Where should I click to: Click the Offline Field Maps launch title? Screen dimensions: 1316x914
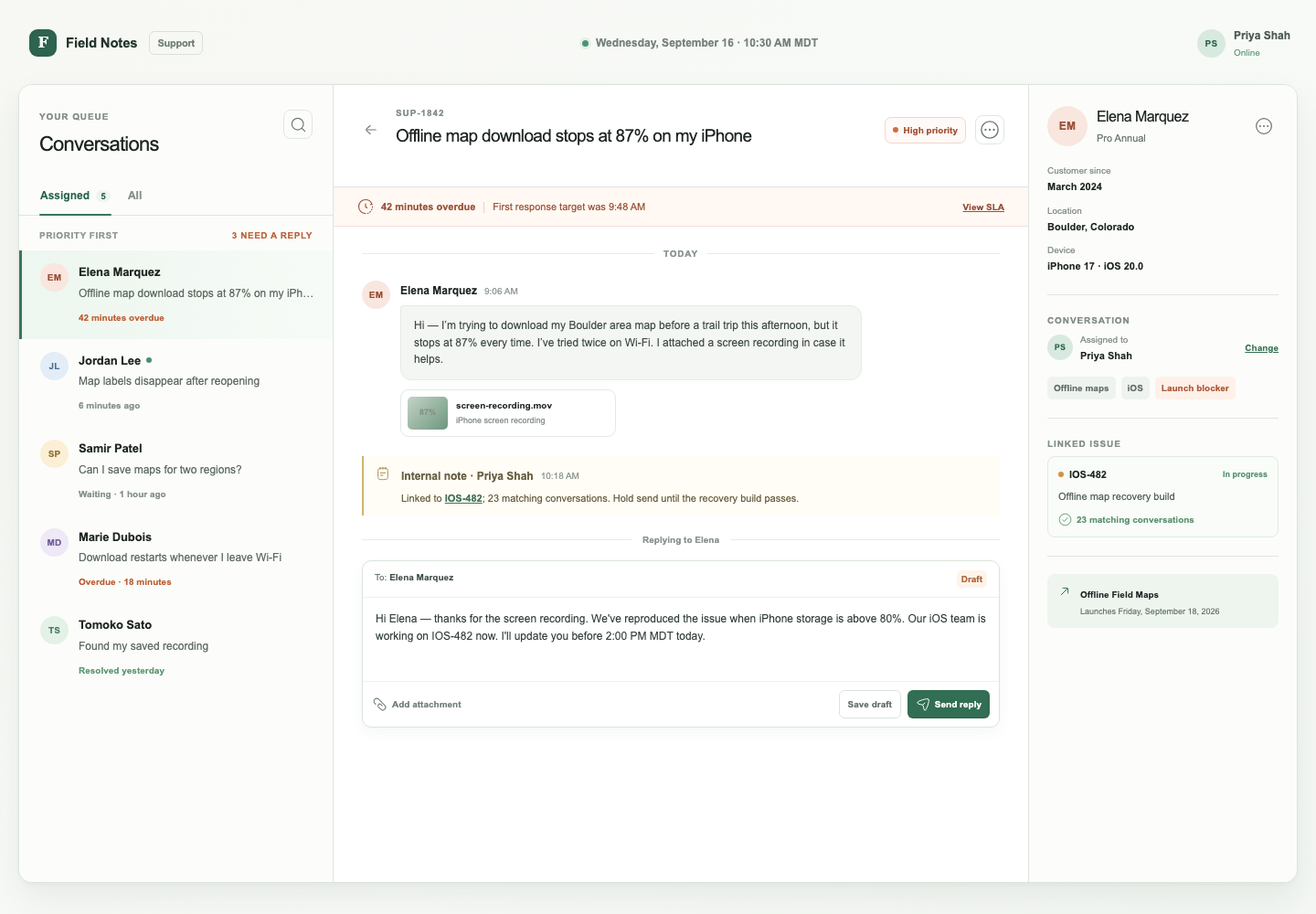click(1120, 595)
